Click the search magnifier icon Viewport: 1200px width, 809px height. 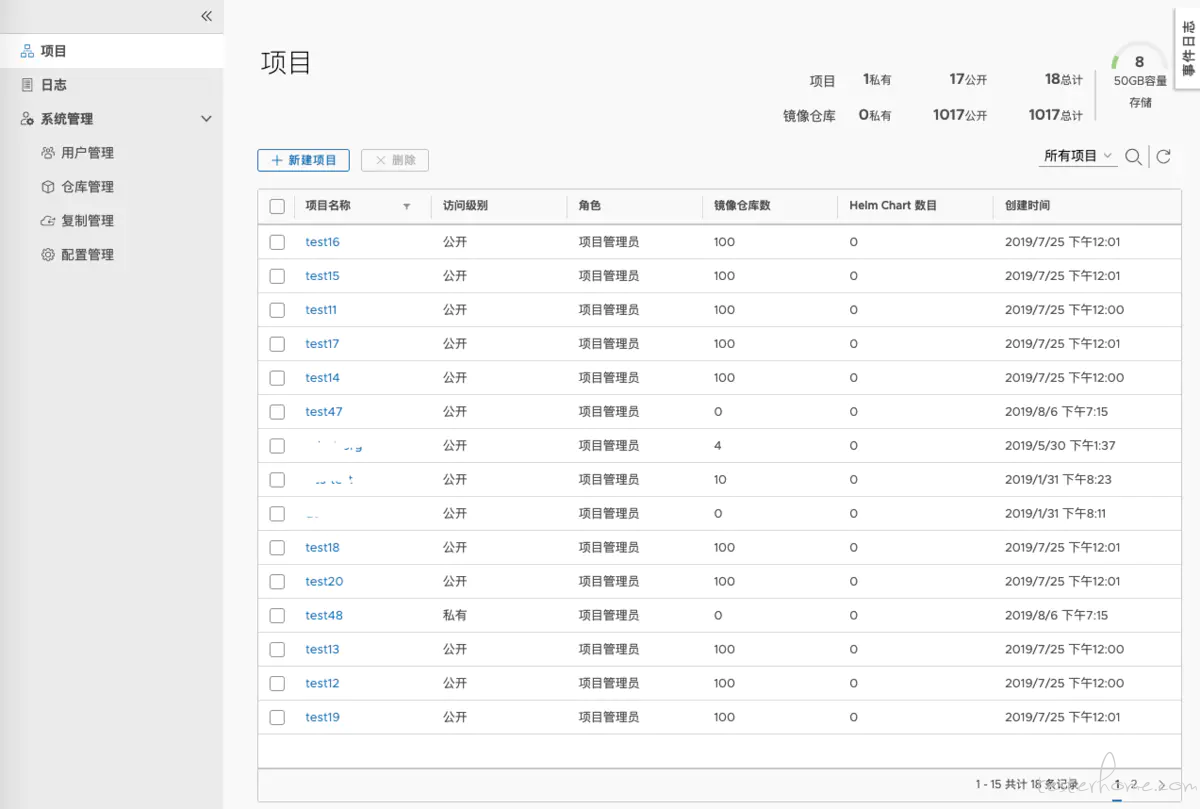[x=1133, y=157]
